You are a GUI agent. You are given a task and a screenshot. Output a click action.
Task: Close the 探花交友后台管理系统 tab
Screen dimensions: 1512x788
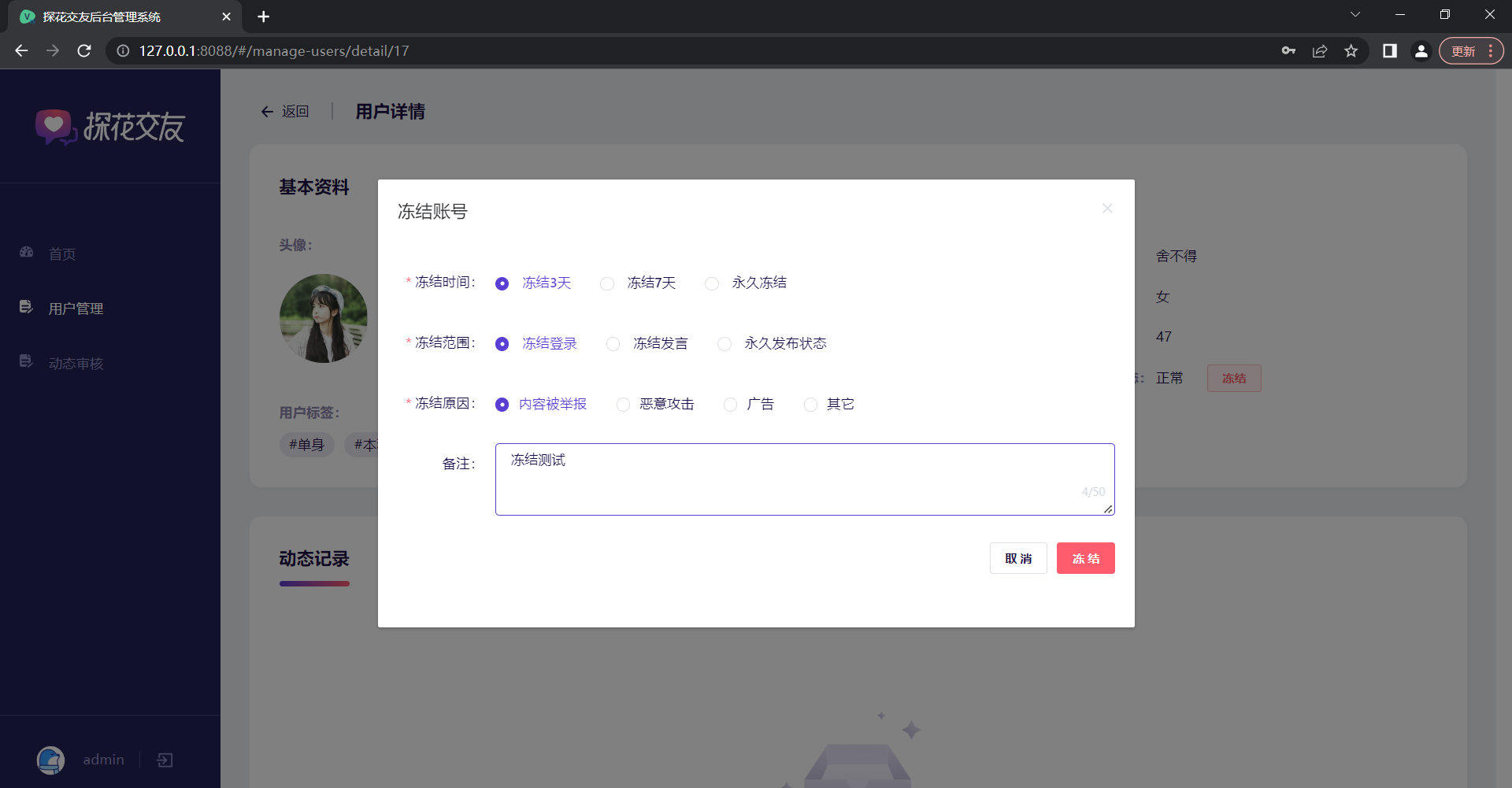point(226,17)
